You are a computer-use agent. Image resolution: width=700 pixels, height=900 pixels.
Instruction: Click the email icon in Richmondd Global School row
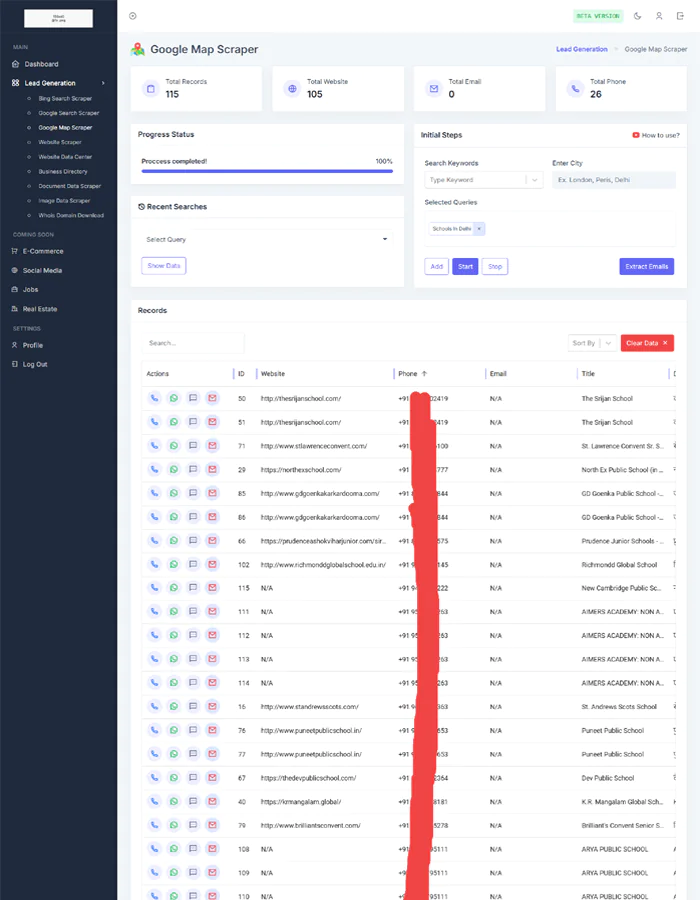tap(212, 564)
